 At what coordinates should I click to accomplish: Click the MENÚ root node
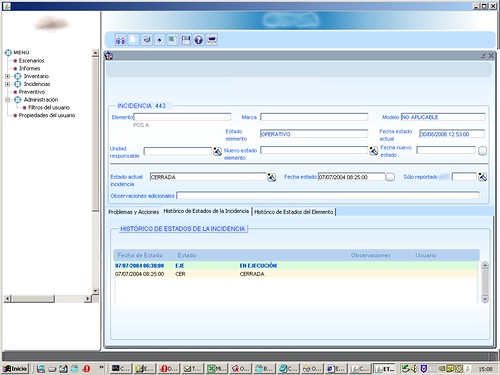[21, 53]
